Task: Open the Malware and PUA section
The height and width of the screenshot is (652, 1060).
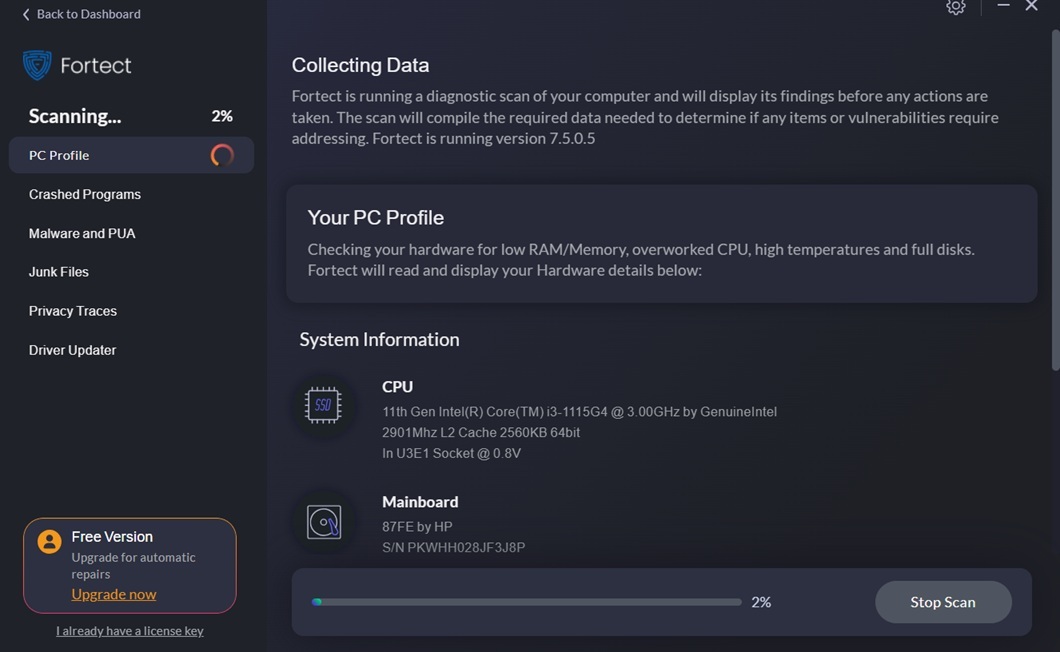Action: tap(82, 233)
